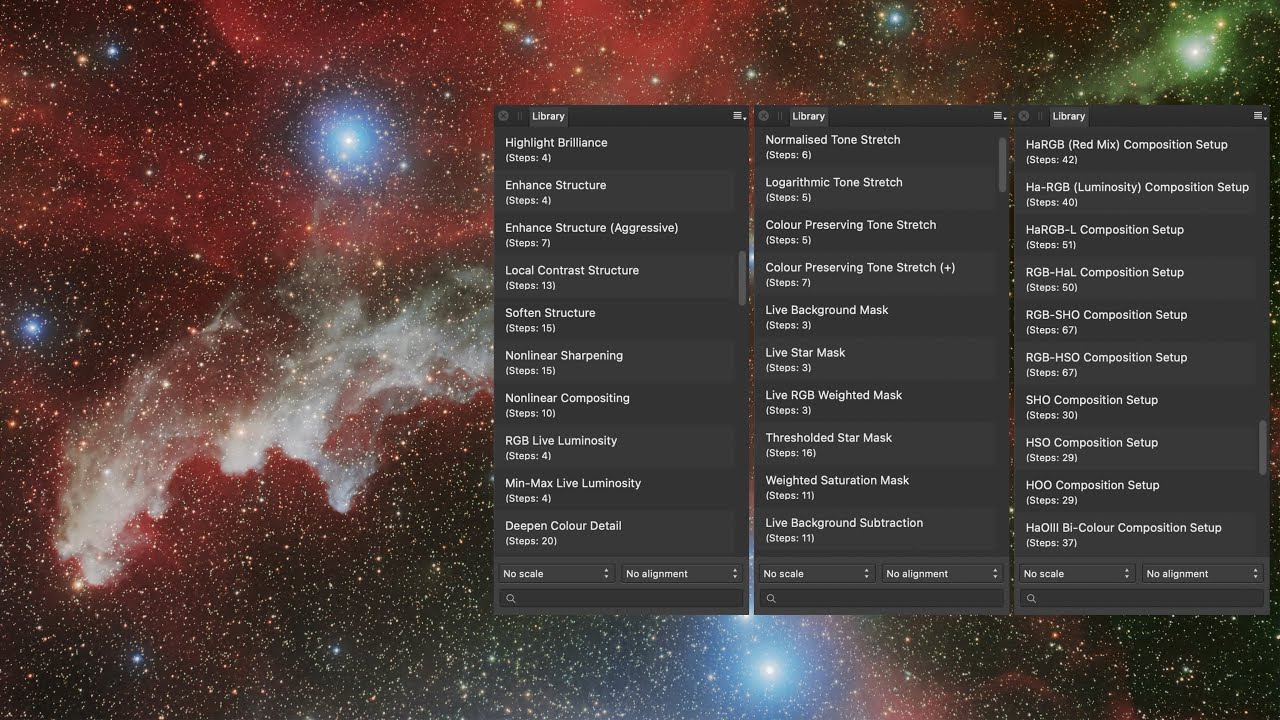Select the Weighted Saturation Mask macro

coord(875,487)
